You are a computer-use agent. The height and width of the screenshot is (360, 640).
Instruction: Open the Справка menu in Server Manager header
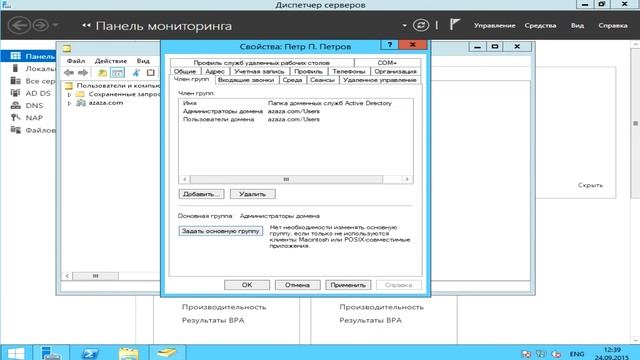613,25
